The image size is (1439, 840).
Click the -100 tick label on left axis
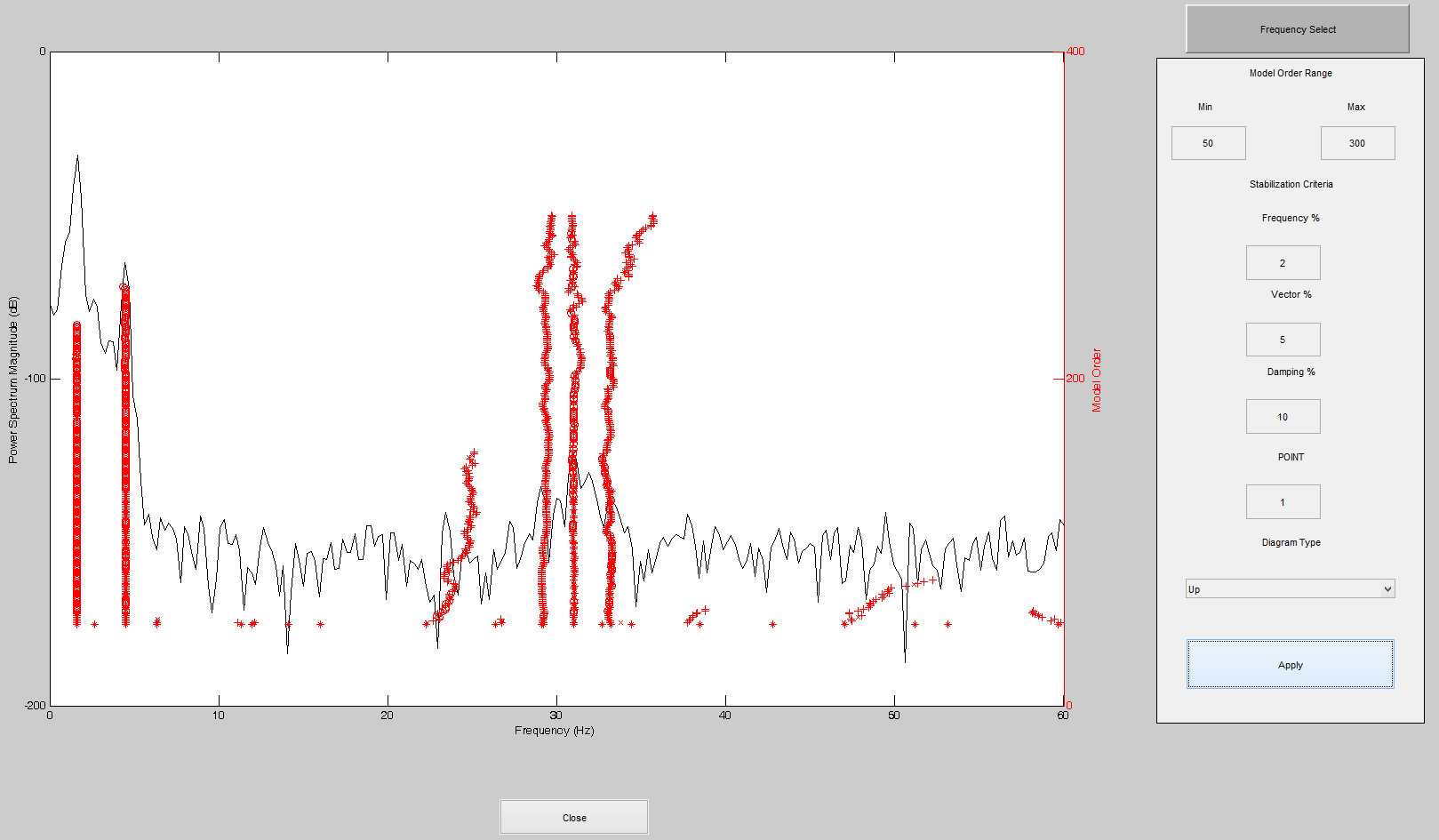pyautogui.click(x=34, y=379)
